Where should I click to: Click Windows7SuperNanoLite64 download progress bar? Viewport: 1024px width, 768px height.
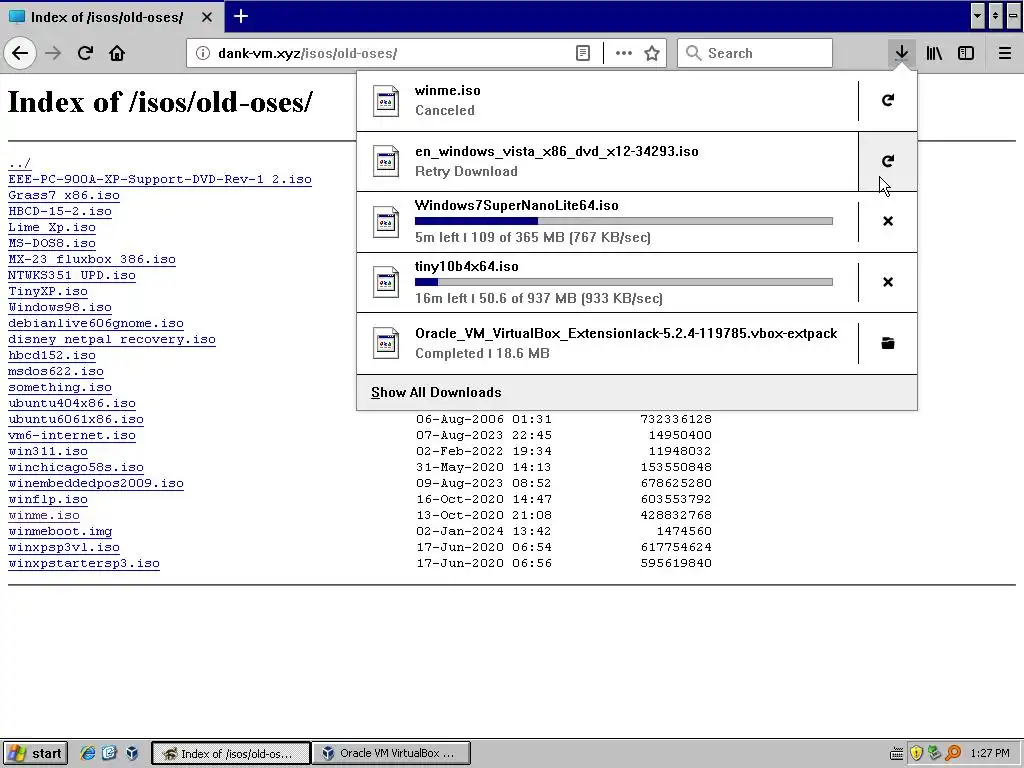click(624, 221)
